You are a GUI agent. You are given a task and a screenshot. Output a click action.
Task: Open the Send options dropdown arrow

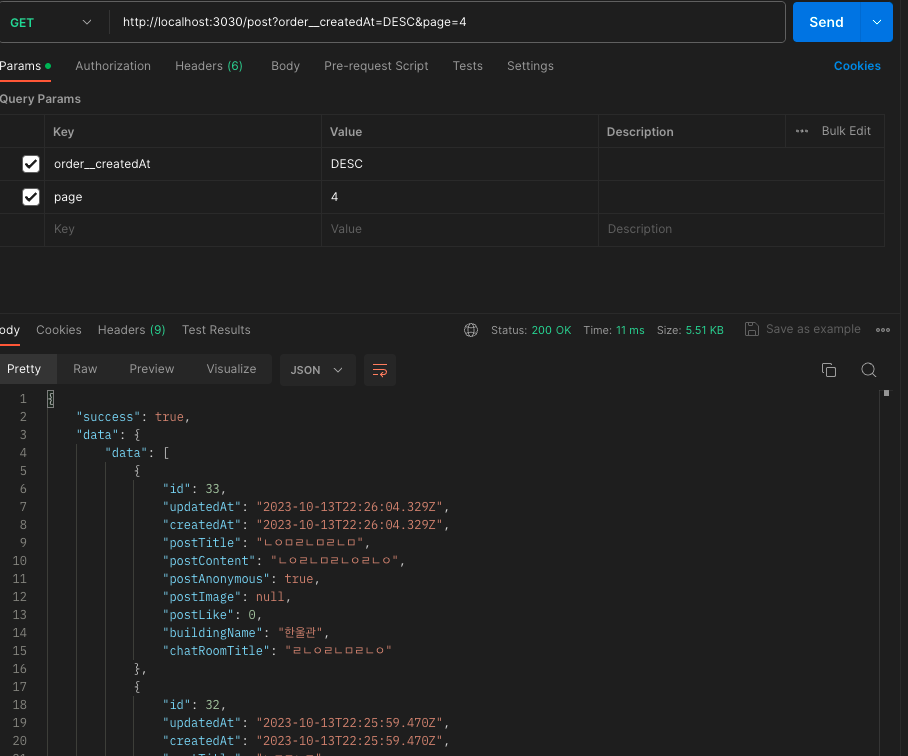coord(877,22)
